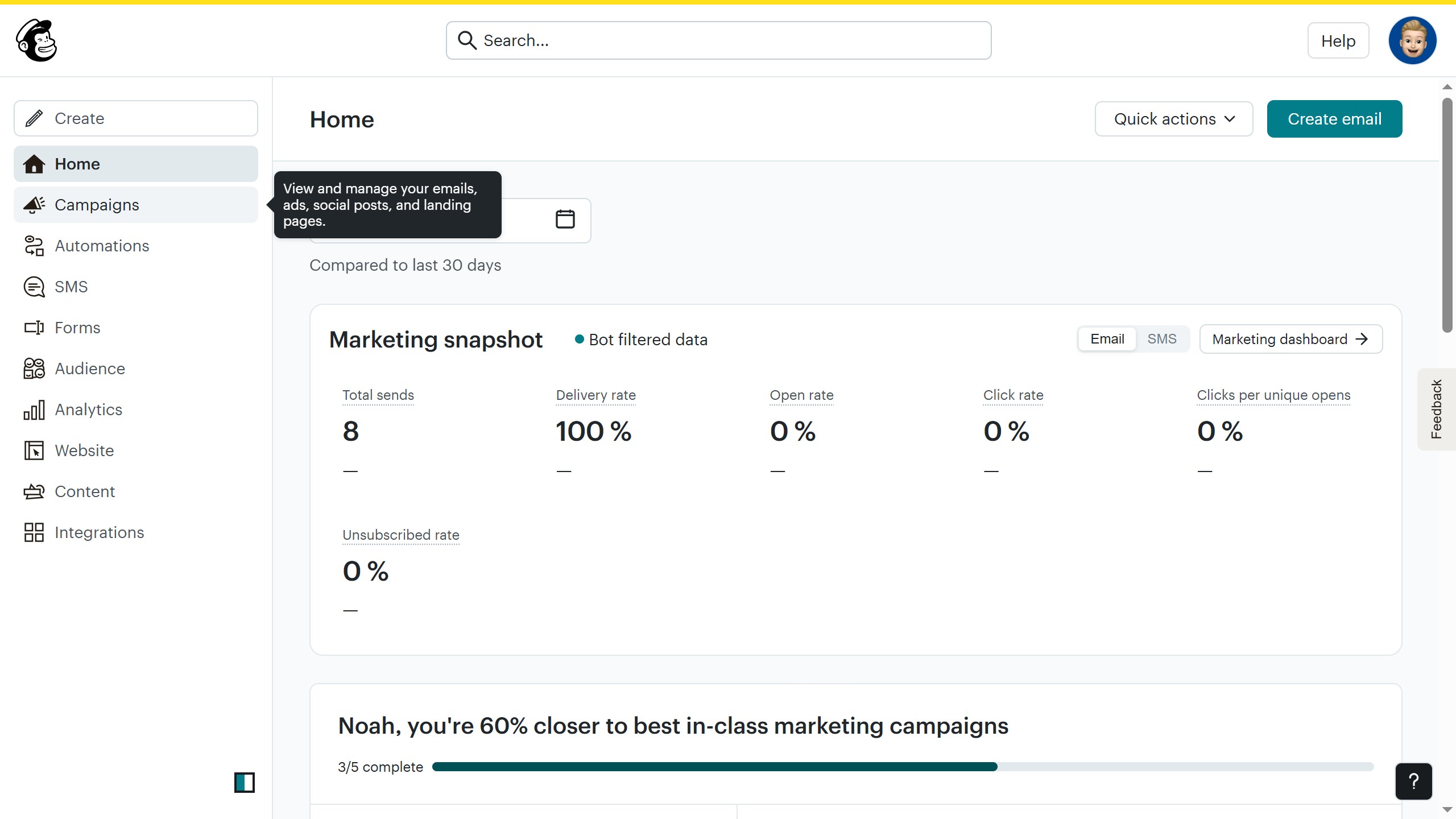Open Analytics section
1456x819 pixels.
click(136, 409)
